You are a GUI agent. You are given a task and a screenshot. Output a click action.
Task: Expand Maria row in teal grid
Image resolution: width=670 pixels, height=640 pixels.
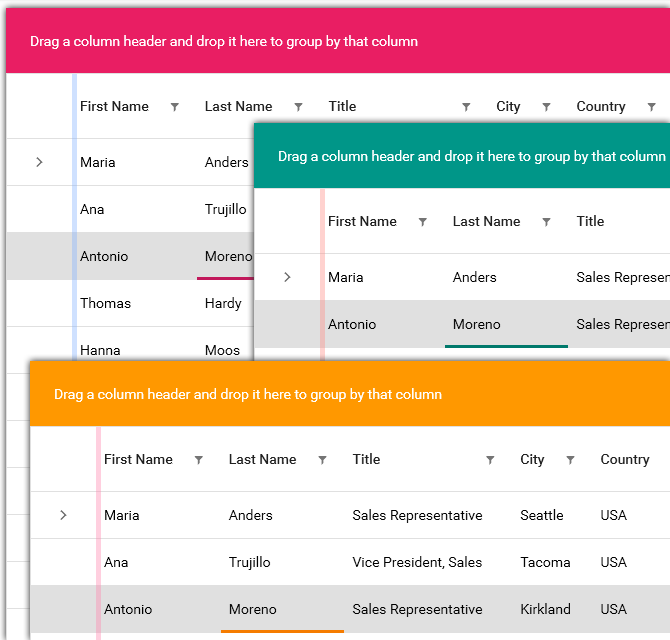pyautogui.click(x=287, y=277)
